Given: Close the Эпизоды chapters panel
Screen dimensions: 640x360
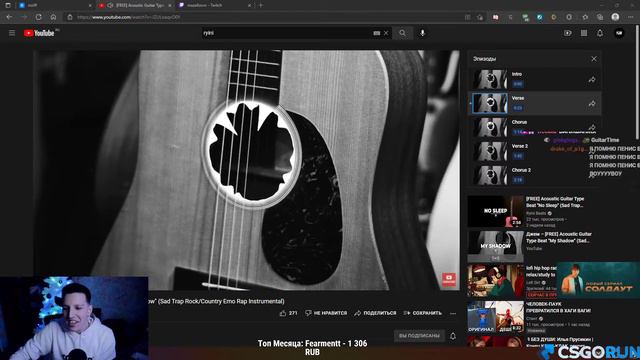Looking at the screenshot, I should point(594,59).
